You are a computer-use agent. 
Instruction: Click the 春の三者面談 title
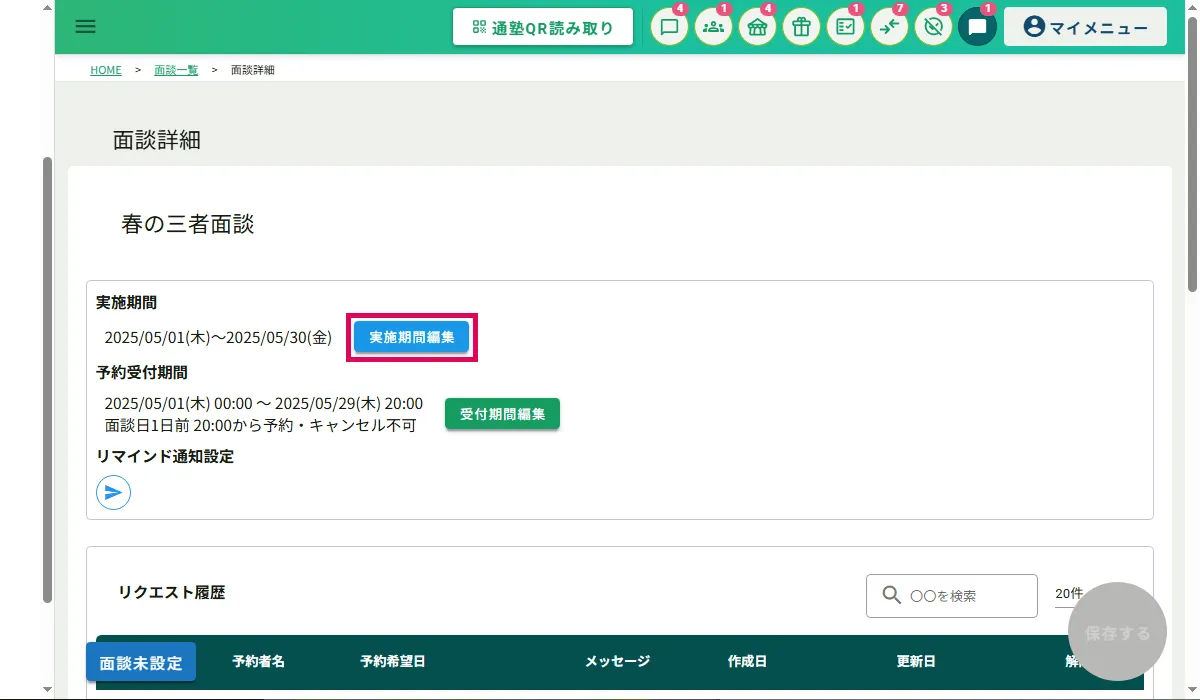pos(188,224)
